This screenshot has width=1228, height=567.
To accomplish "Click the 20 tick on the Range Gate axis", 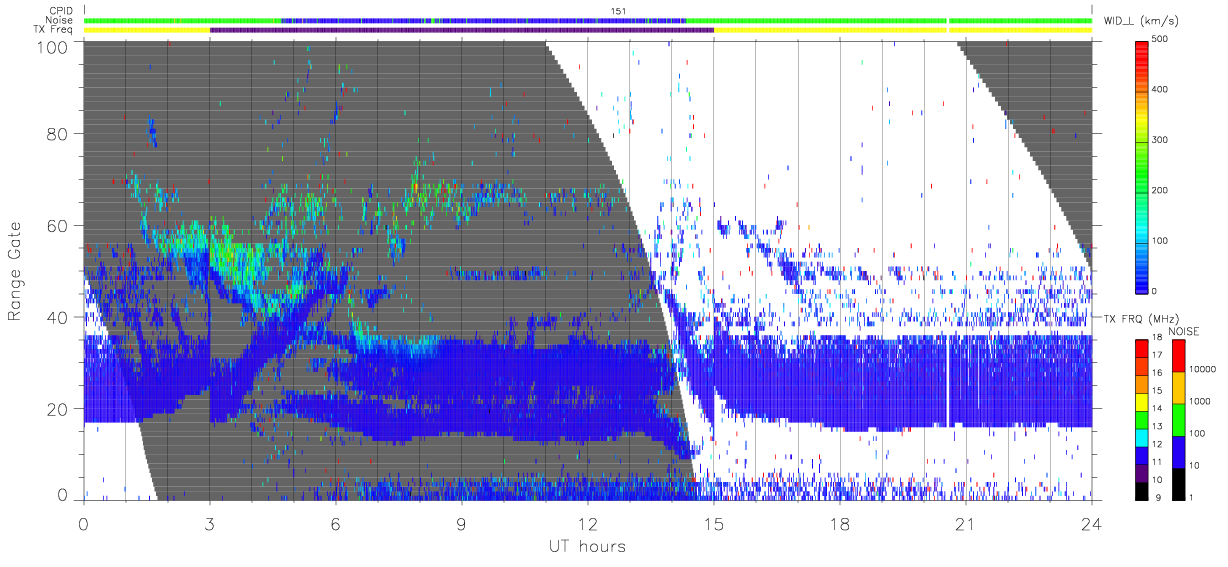I will 58,408.
